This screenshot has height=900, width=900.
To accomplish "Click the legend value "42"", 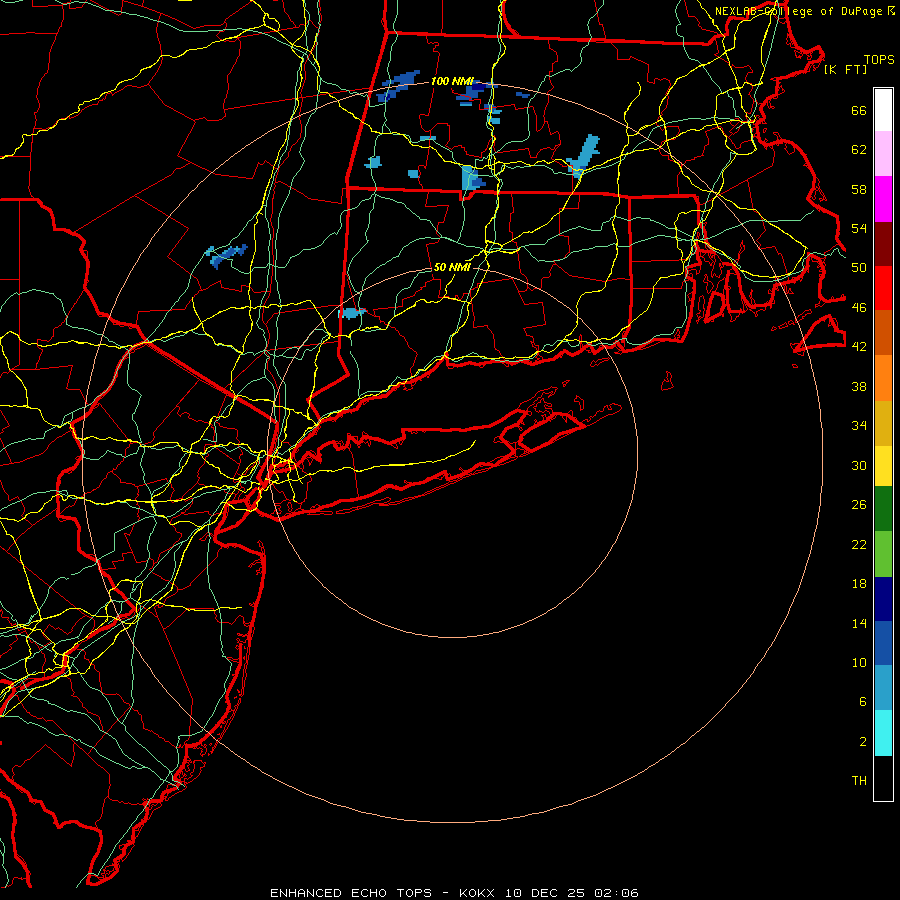I will click(x=859, y=346).
